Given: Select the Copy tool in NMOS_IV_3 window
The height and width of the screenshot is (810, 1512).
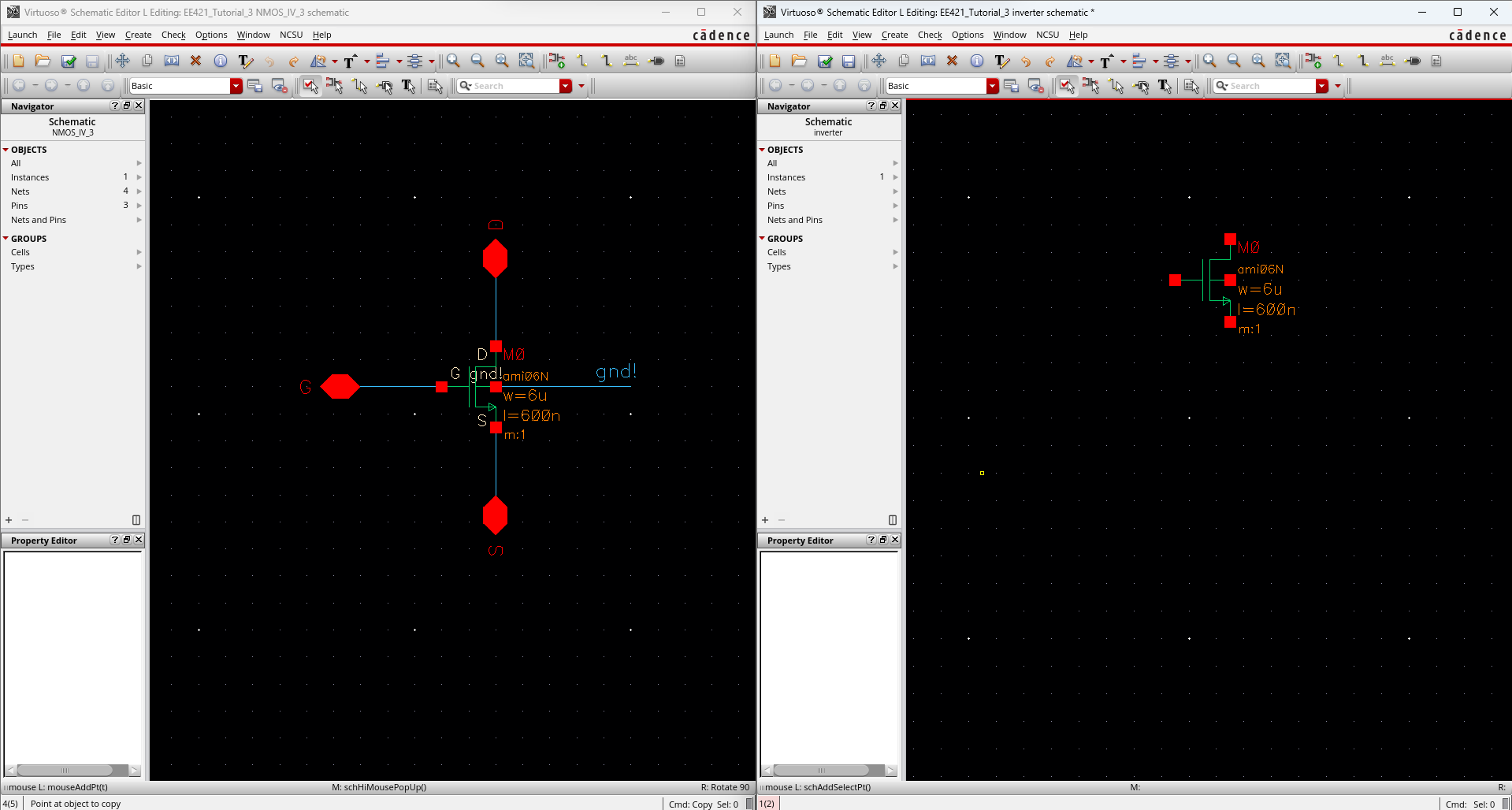Looking at the screenshot, I should coord(147,61).
